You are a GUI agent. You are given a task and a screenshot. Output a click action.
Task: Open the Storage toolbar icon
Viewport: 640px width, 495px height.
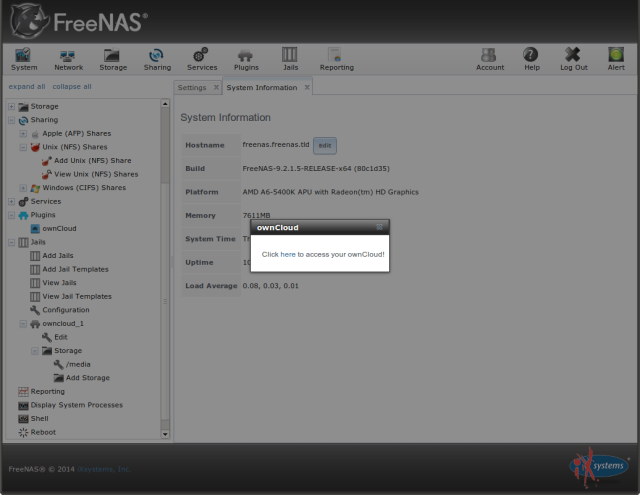(x=111, y=55)
